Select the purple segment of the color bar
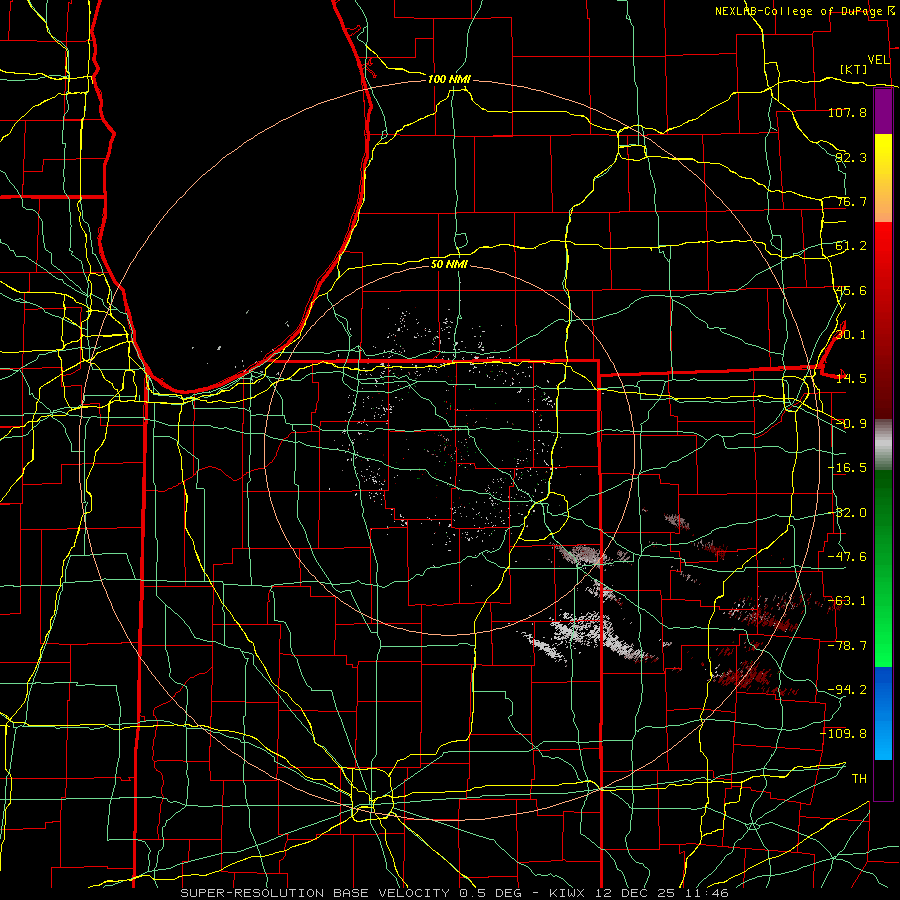The height and width of the screenshot is (900, 900). pyautogui.click(x=883, y=112)
